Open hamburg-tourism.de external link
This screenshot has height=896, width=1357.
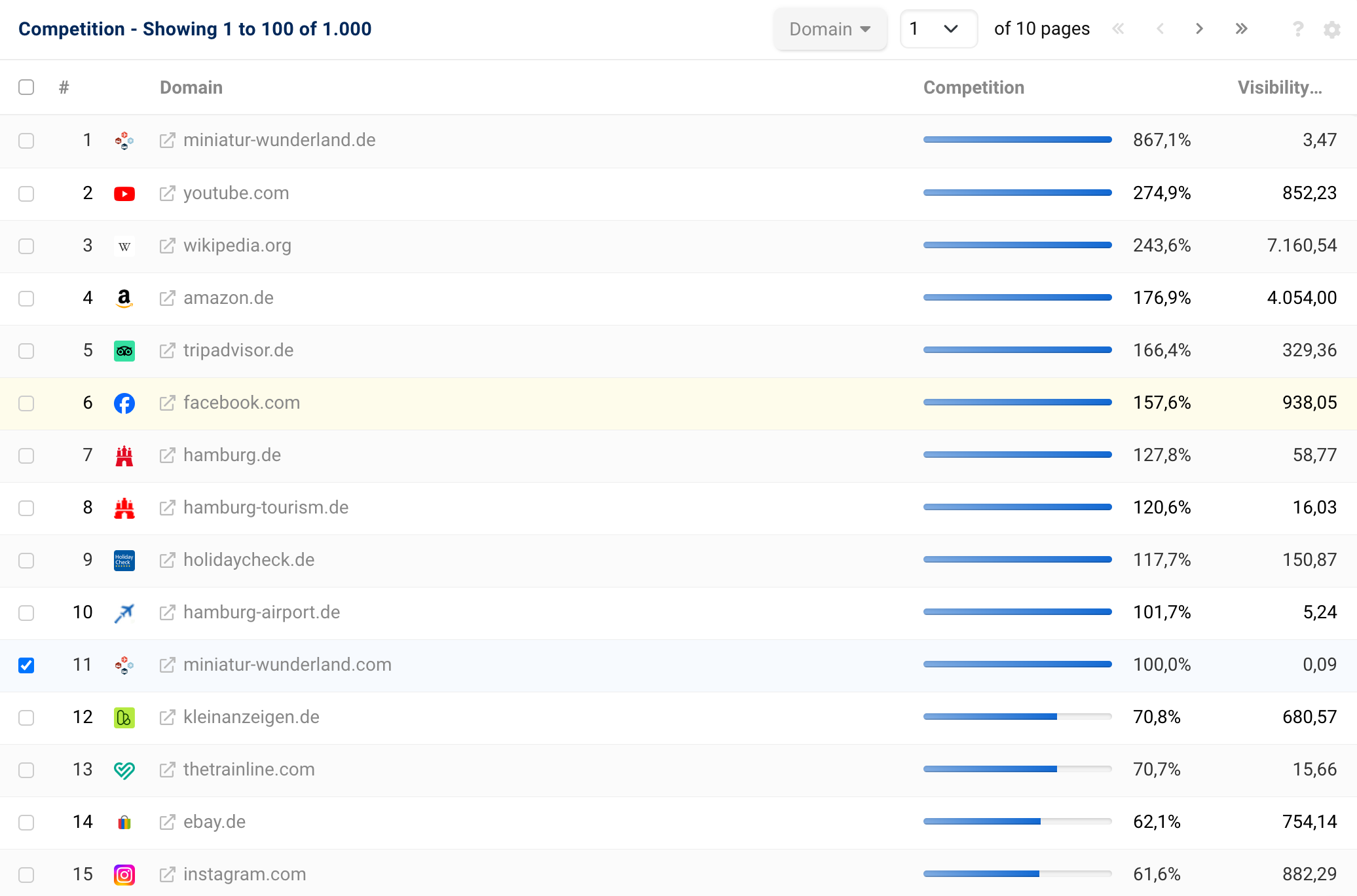point(167,507)
